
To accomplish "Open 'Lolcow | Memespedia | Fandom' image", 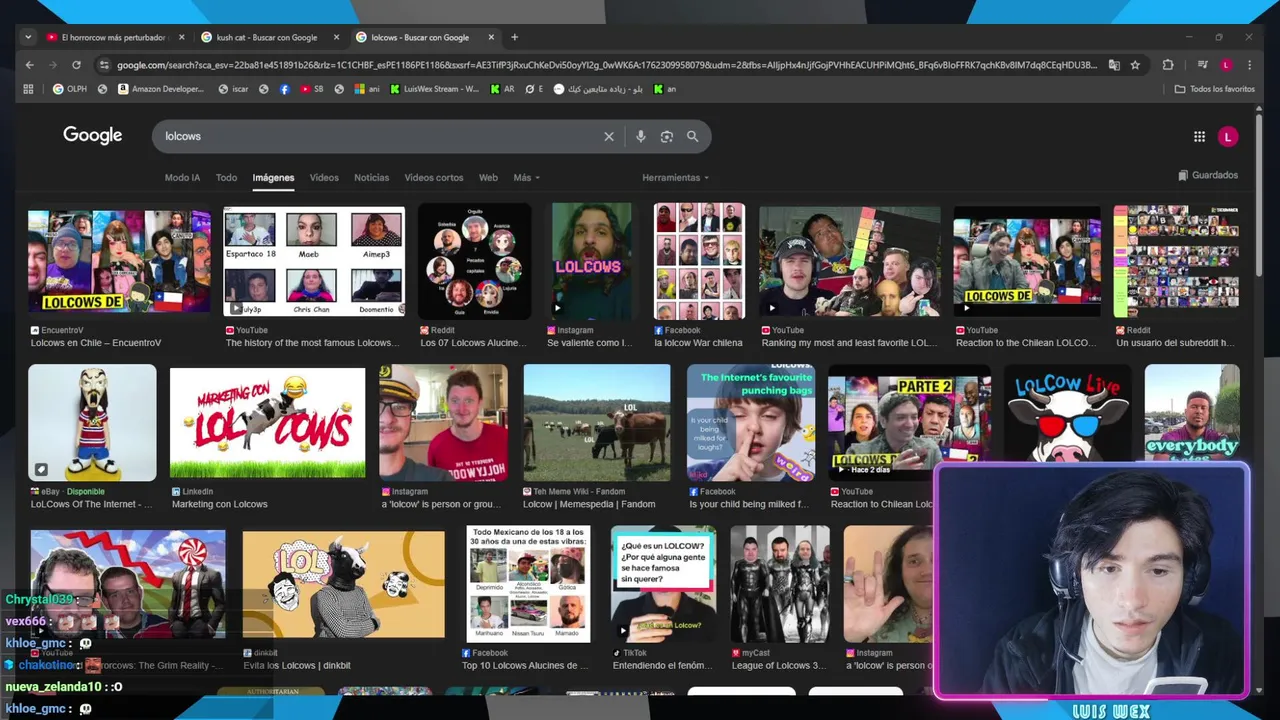I will 597,422.
